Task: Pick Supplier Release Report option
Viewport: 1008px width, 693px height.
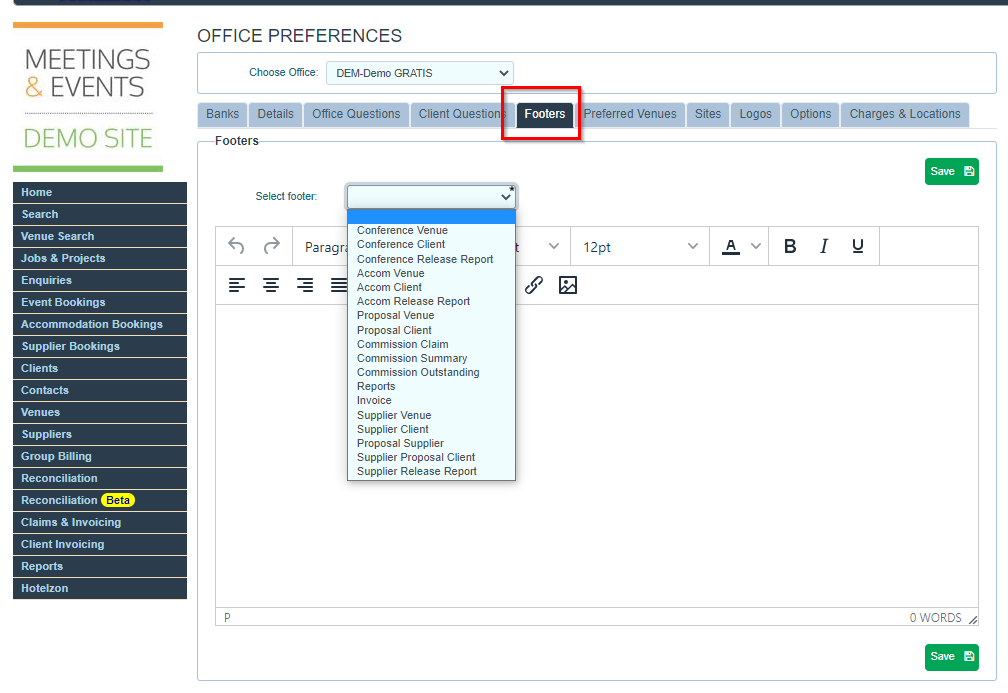Action: [x=431, y=472]
